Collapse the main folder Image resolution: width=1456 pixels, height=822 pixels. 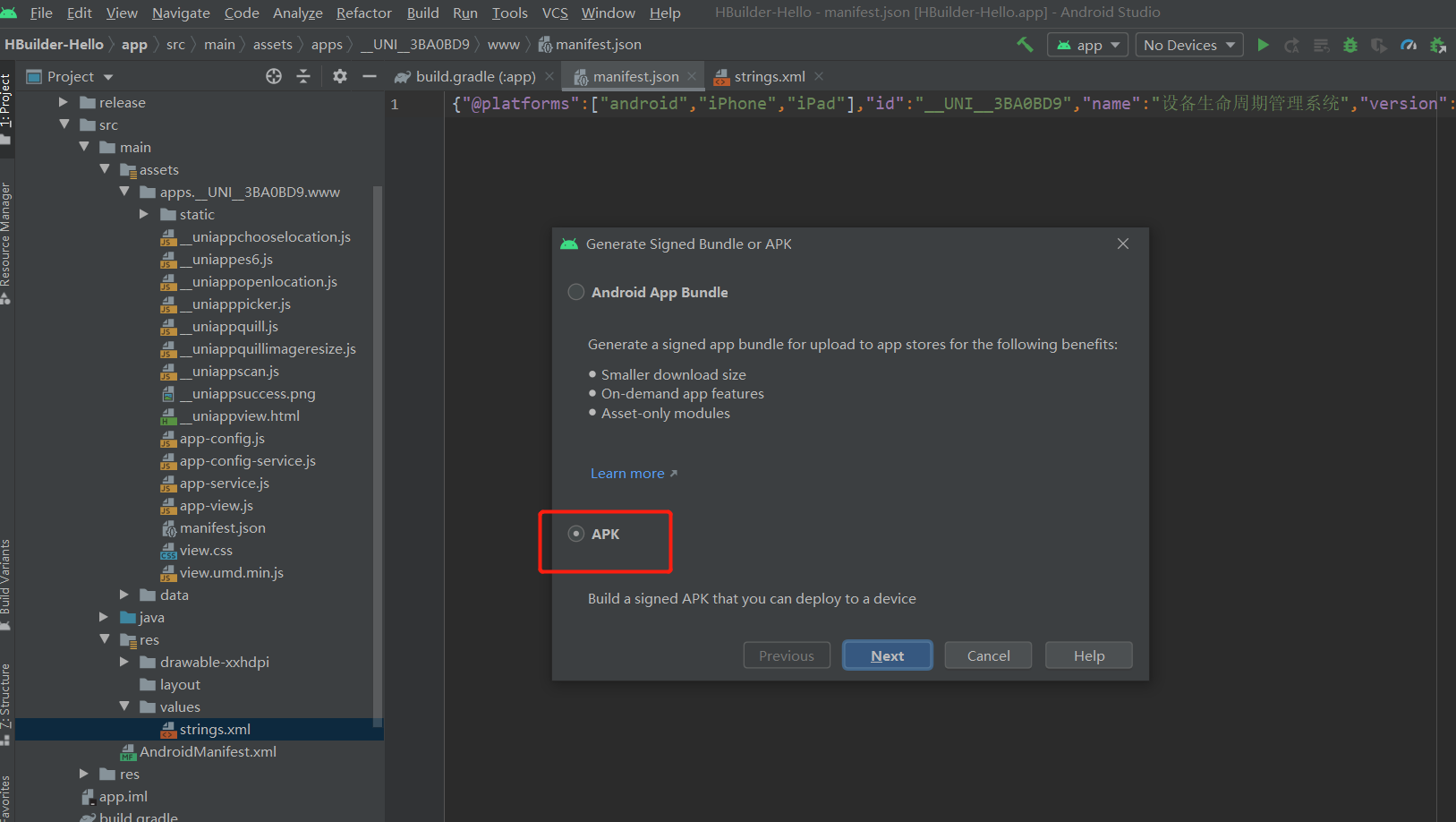[x=84, y=147]
